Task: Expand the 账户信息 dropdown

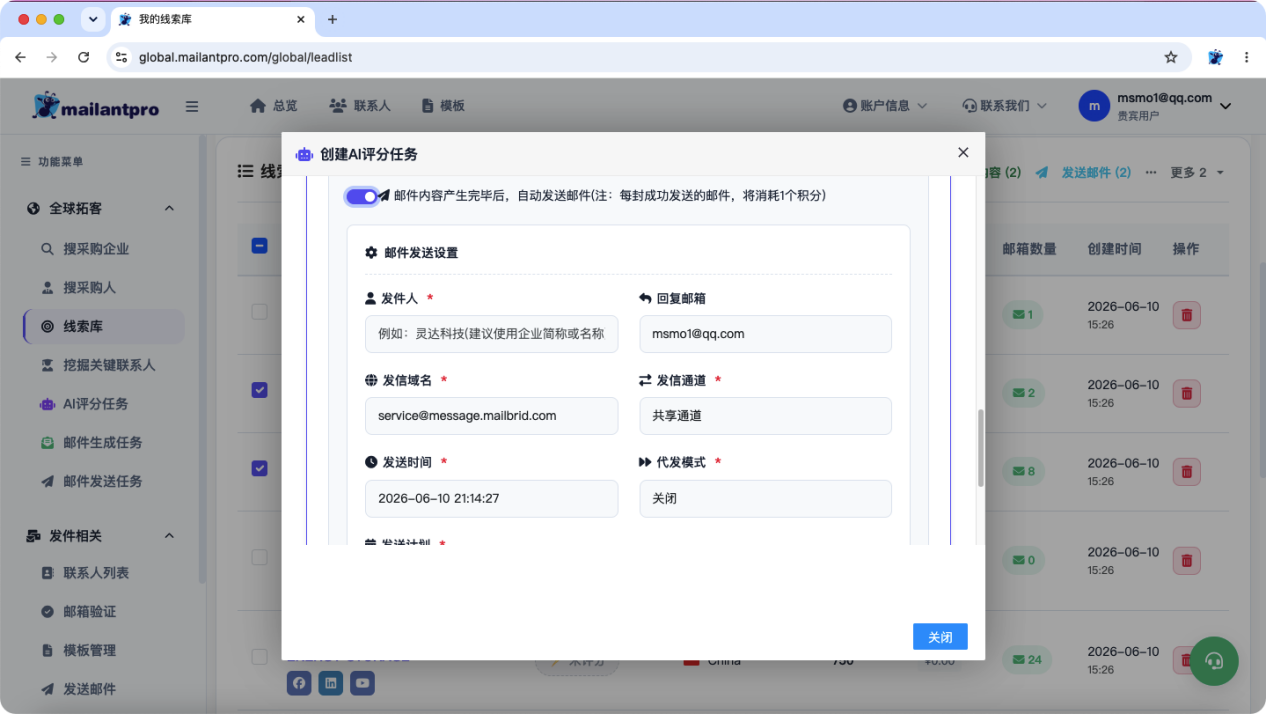Action: point(885,106)
